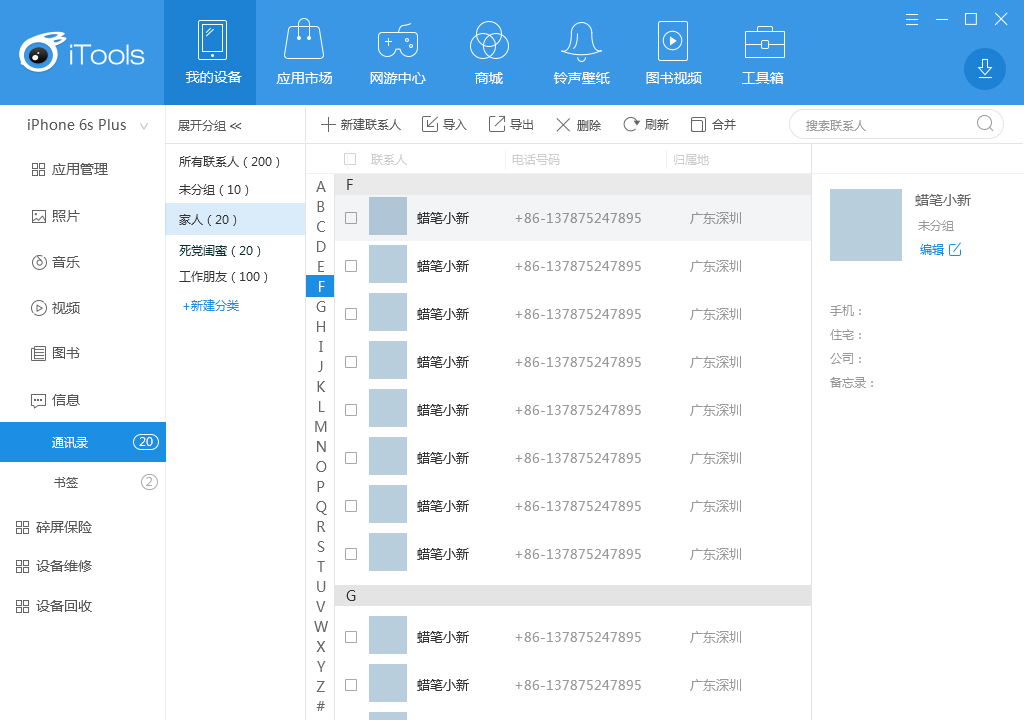
Task: Click the download arrow circle button
Action: point(984,68)
